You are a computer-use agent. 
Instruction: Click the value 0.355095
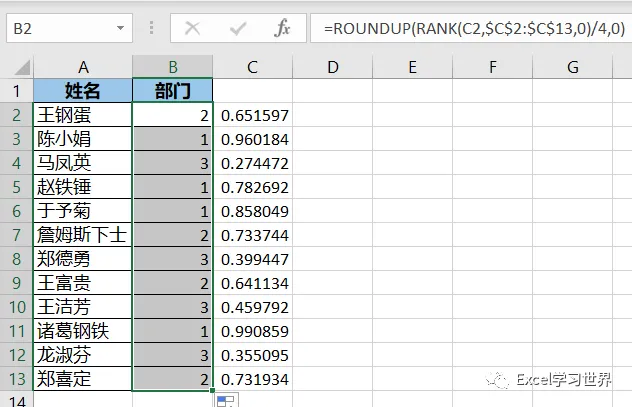253,355
